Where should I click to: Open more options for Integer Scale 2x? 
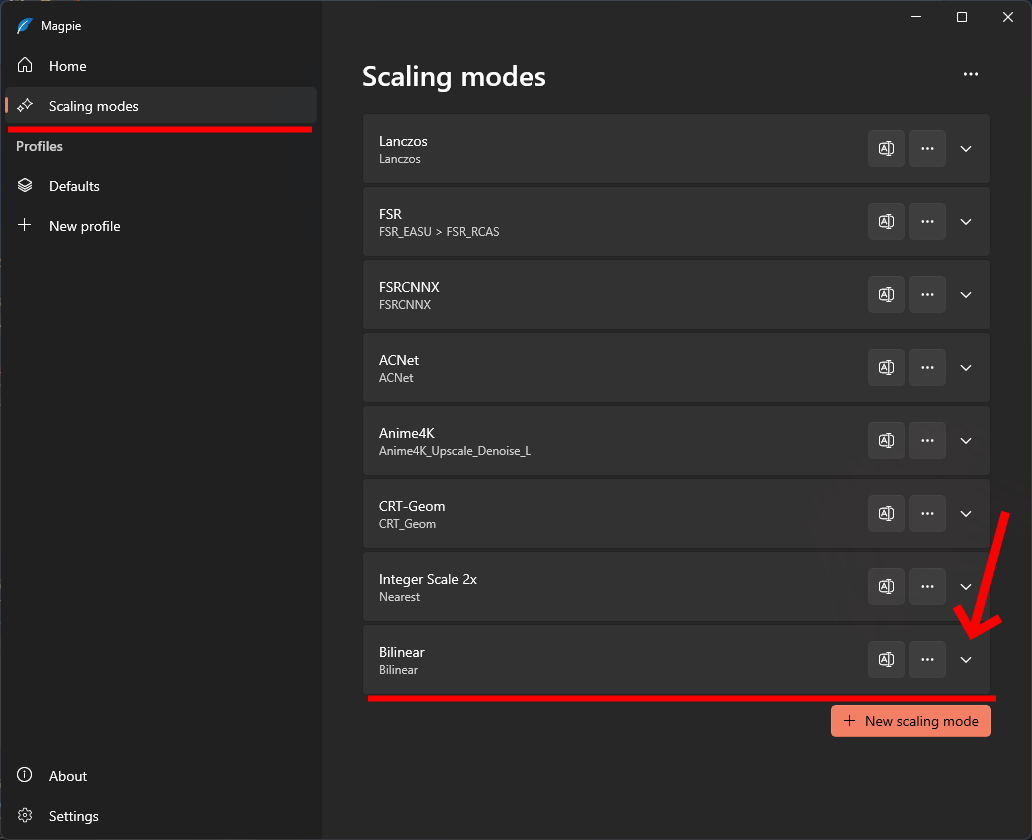click(x=927, y=587)
